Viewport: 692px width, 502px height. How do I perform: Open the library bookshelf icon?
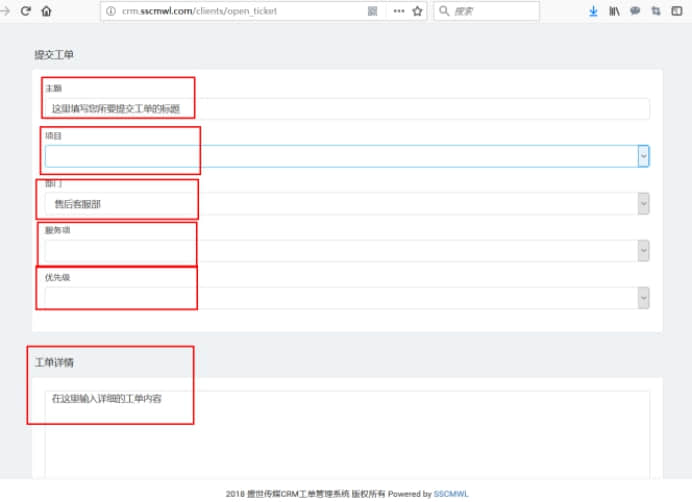tap(614, 11)
